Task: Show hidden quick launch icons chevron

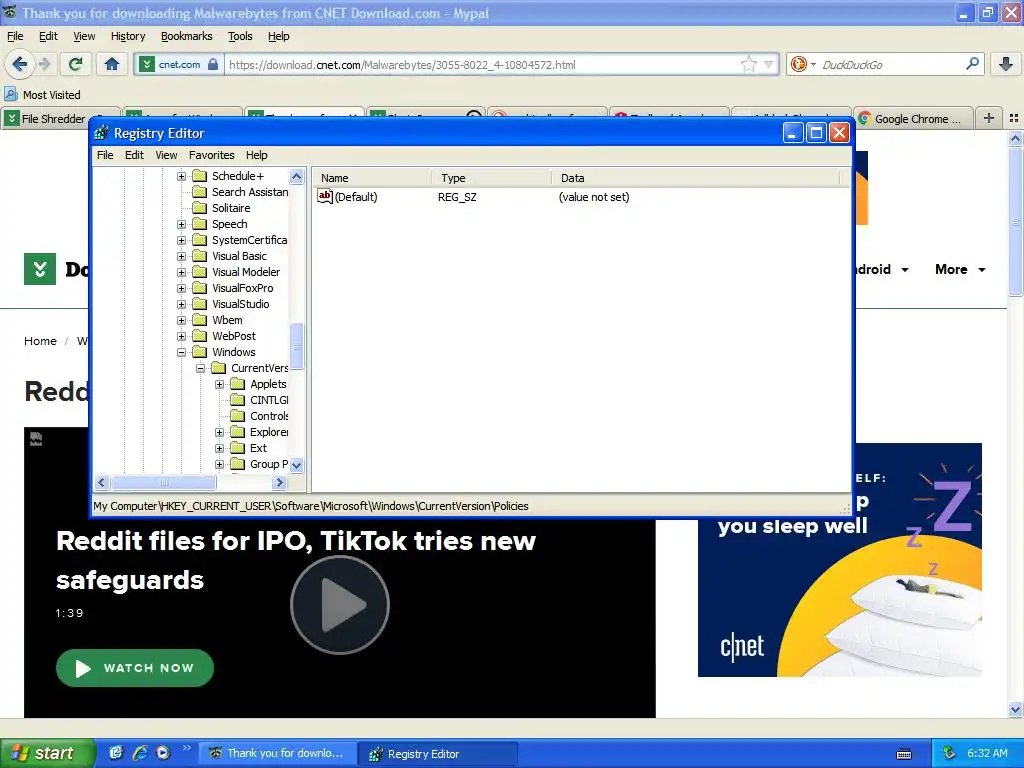Action: coord(187,748)
